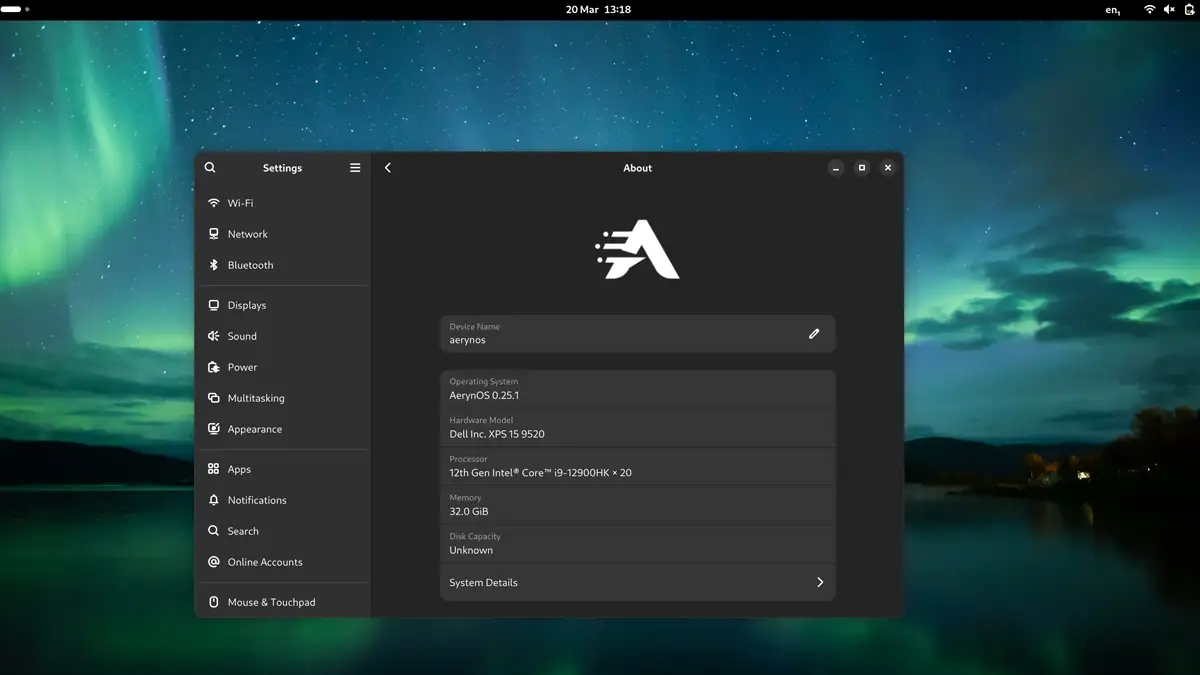The height and width of the screenshot is (675, 1200).
Task: Expand the System Details row chevron
Action: tap(820, 582)
